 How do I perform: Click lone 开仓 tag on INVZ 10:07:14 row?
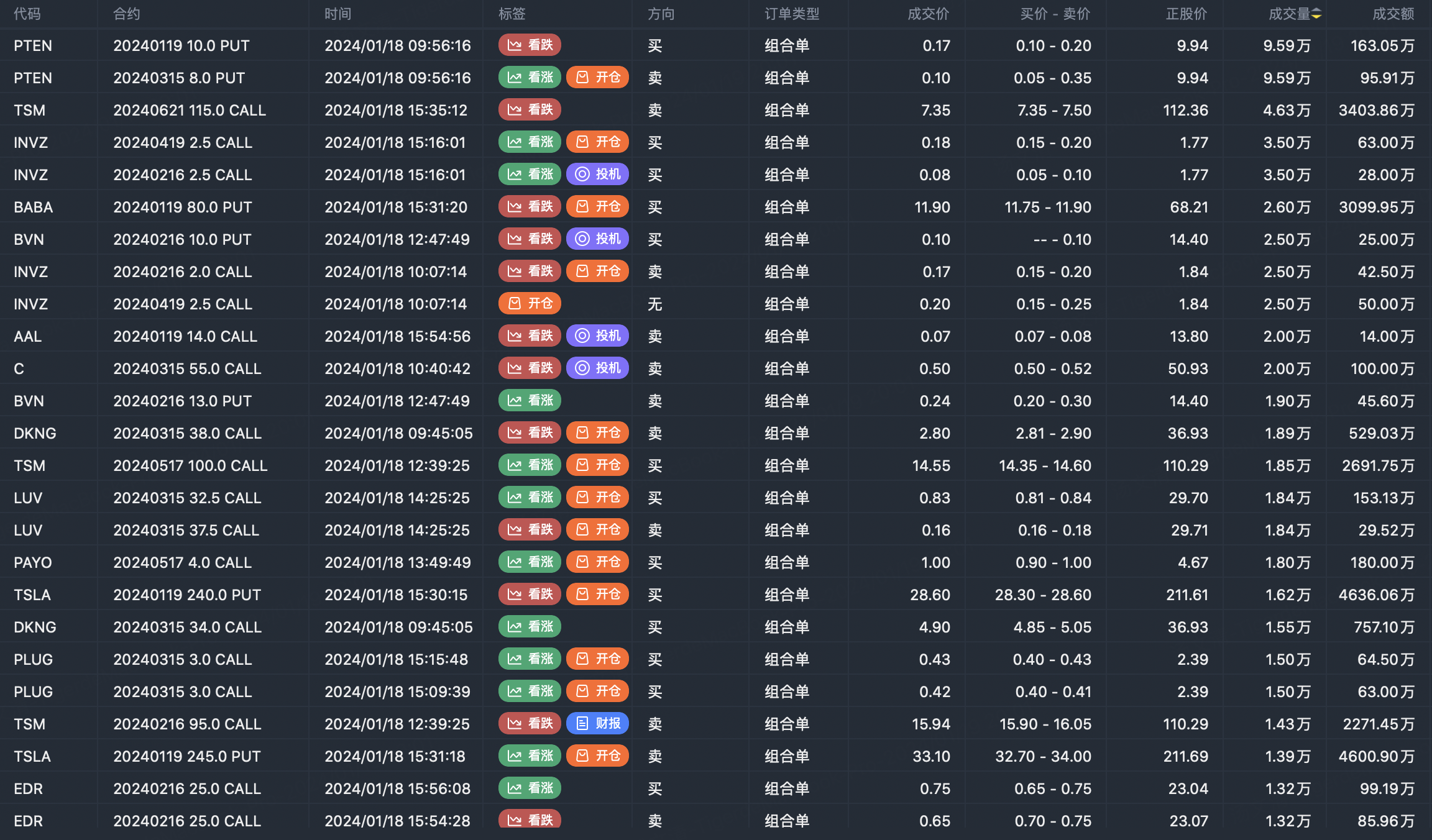pyautogui.click(x=530, y=304)
